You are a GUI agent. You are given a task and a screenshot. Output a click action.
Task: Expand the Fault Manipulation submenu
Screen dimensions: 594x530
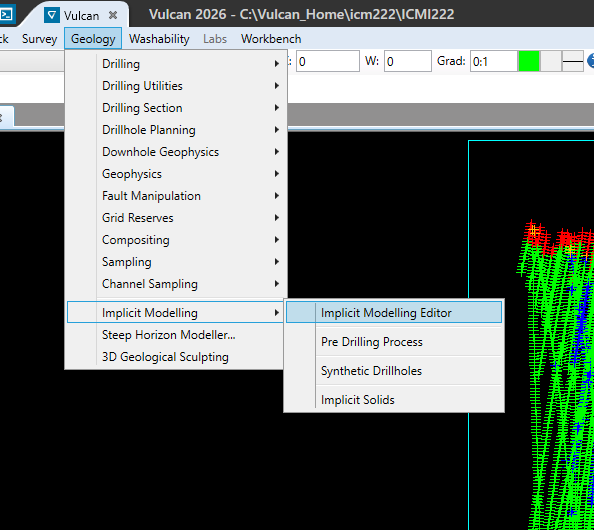[x=177, y=196]
